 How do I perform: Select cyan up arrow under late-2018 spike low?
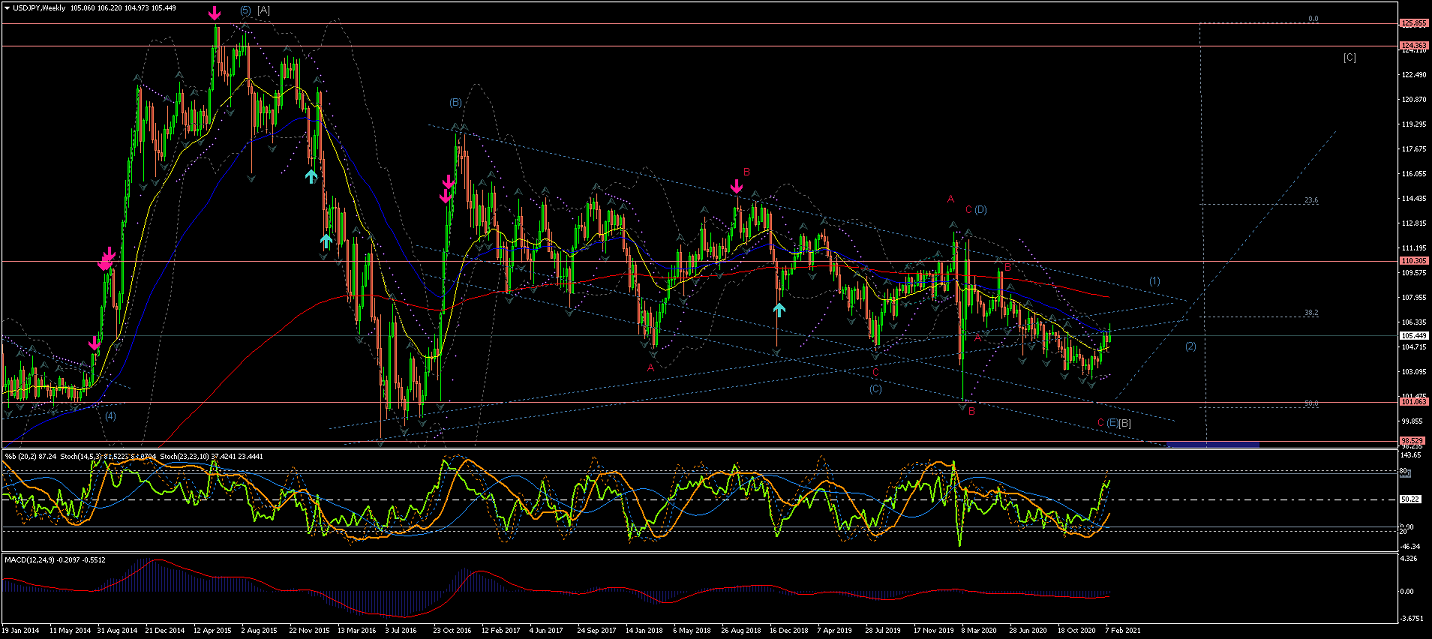tap(779, 309)
